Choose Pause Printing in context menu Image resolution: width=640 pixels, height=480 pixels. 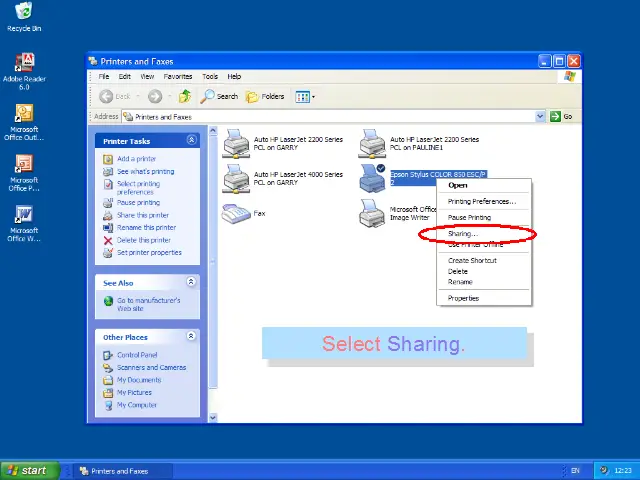point(484,218)
